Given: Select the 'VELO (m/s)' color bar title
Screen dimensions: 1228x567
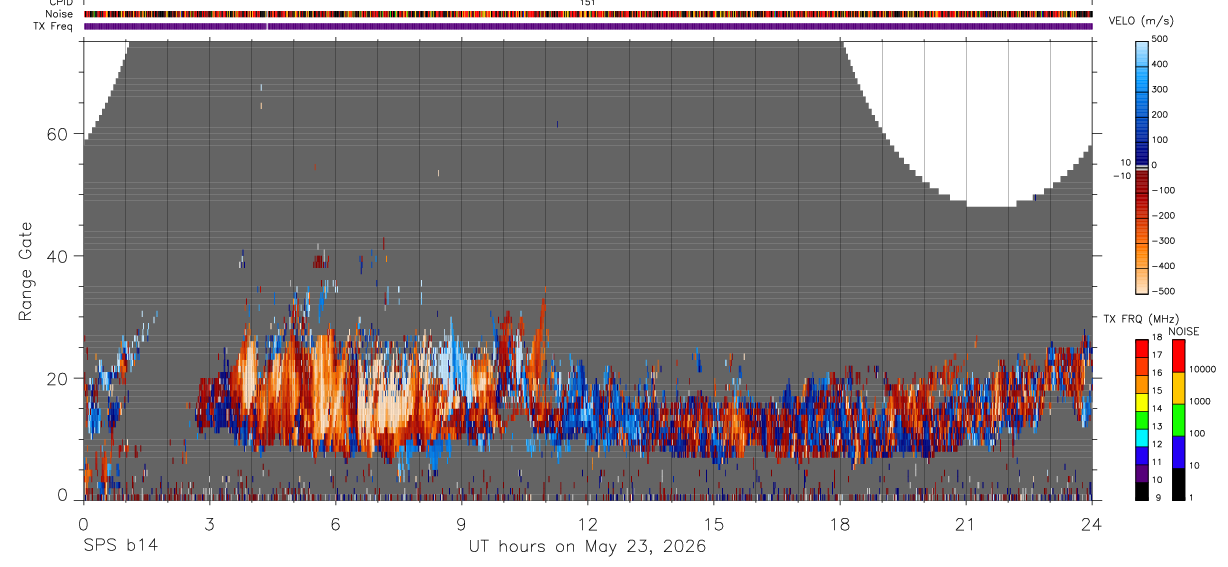Looking at the screenshot, I should 1143,21.
